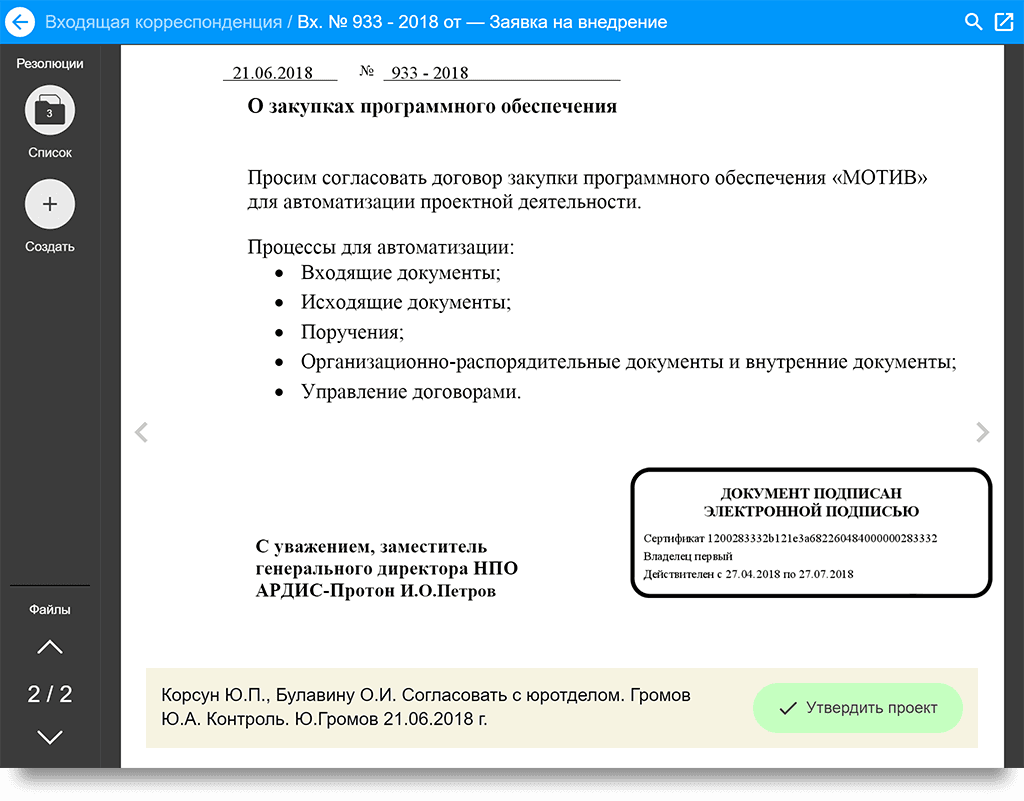Click the paragraph starting Просим согласовать договор
1024x801 pixels.
coord(587,189)
